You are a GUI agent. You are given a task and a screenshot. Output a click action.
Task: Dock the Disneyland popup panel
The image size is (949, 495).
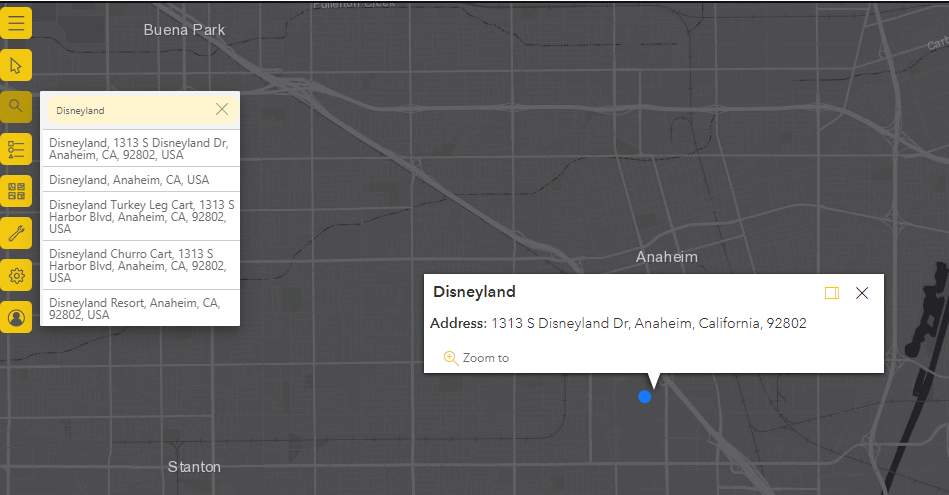pyautogui.click(x=832, y=293)
